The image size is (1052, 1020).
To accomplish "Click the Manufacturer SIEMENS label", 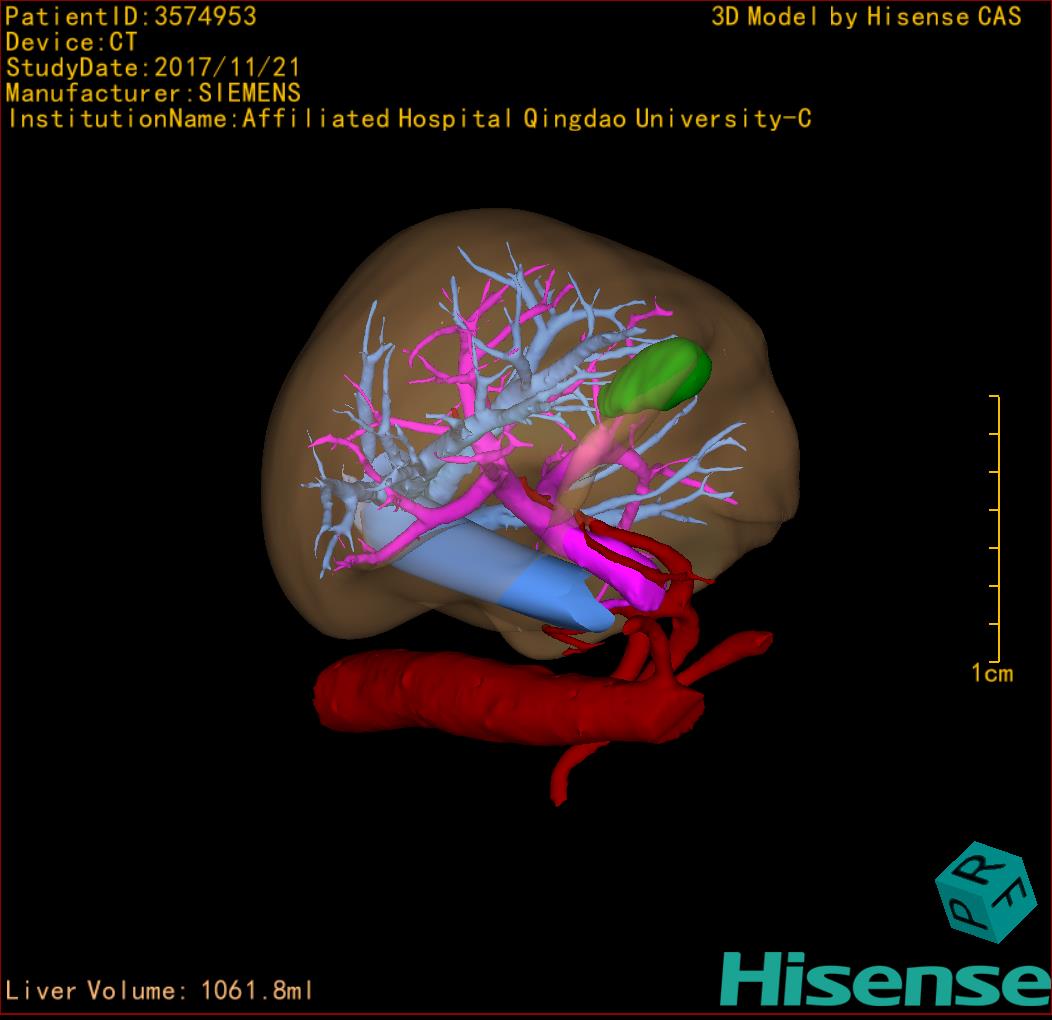I will tap(153, 93).
